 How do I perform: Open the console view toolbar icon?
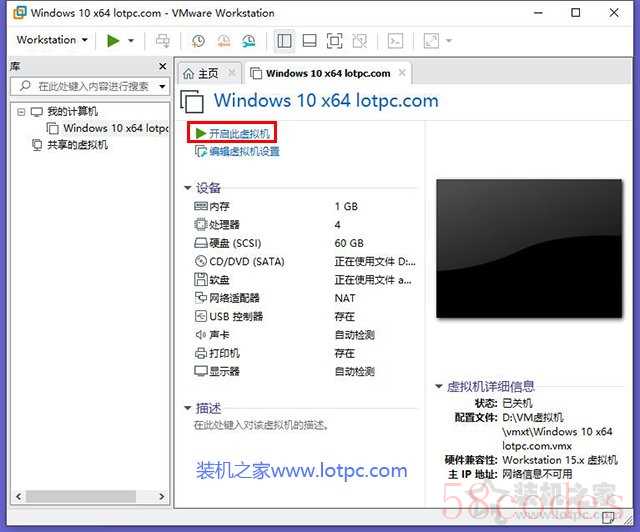(395, 40)
